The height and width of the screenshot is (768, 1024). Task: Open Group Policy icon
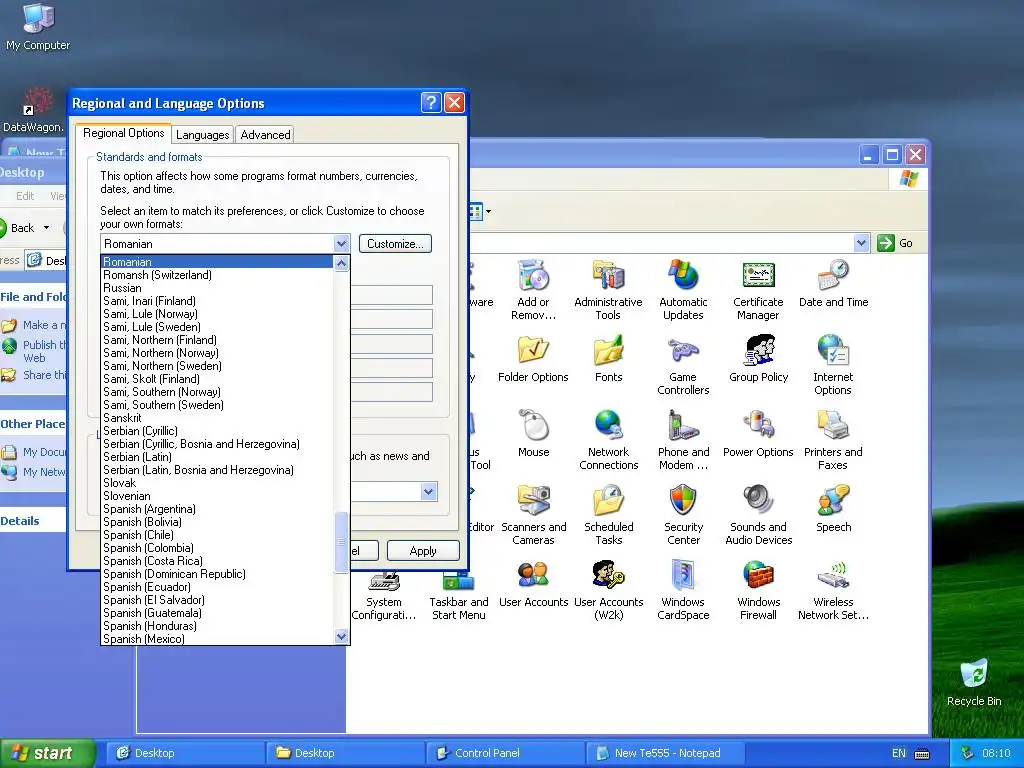coord(758,359)
